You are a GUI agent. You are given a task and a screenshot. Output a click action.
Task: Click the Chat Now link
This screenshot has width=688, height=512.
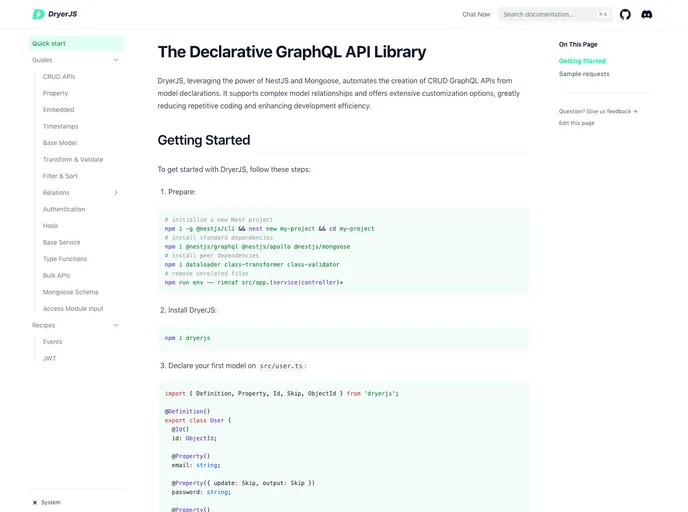pyautogui.click(x=476, y=14)
